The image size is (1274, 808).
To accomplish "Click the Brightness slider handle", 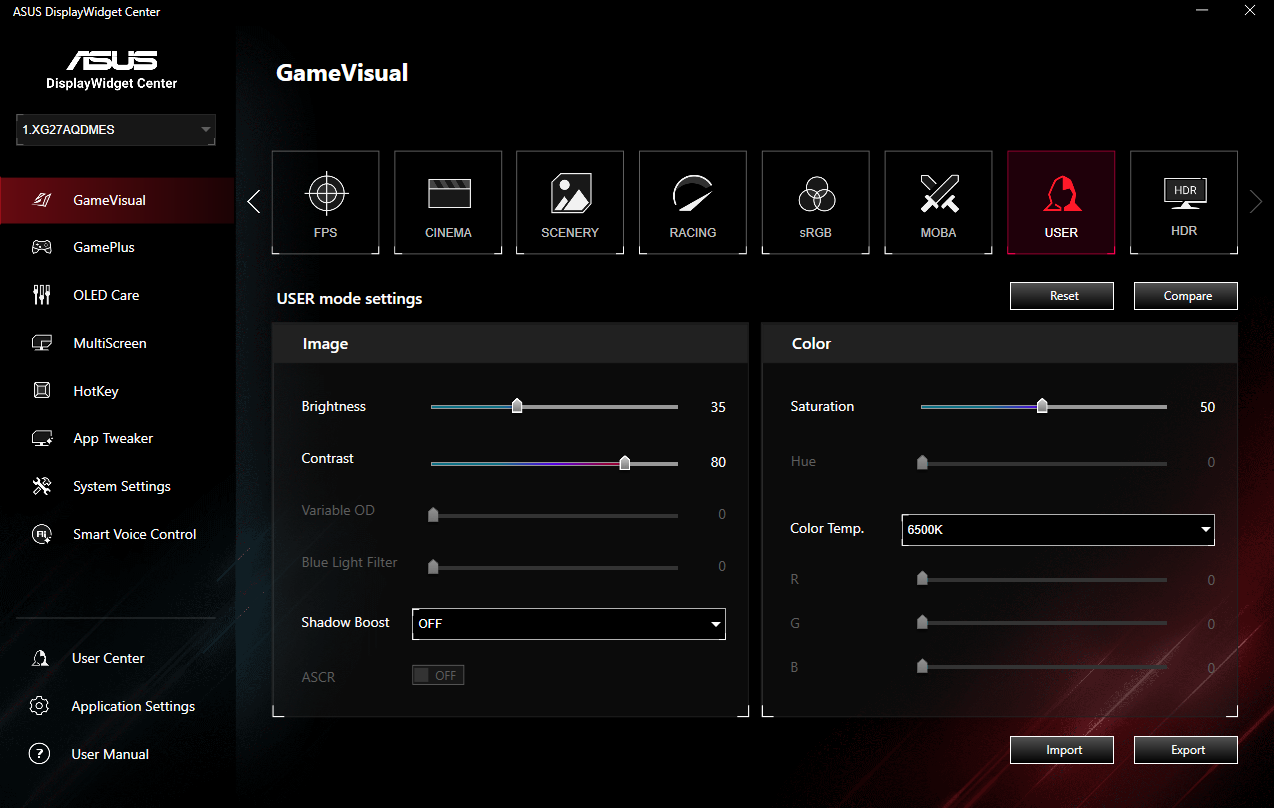I will 517,406.
